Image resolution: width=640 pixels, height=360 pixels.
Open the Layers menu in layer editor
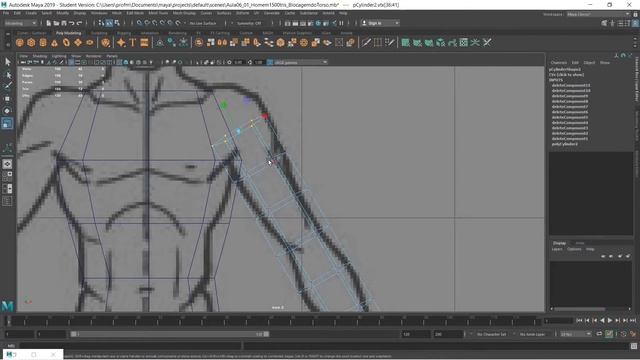click(x=557, y=249)
